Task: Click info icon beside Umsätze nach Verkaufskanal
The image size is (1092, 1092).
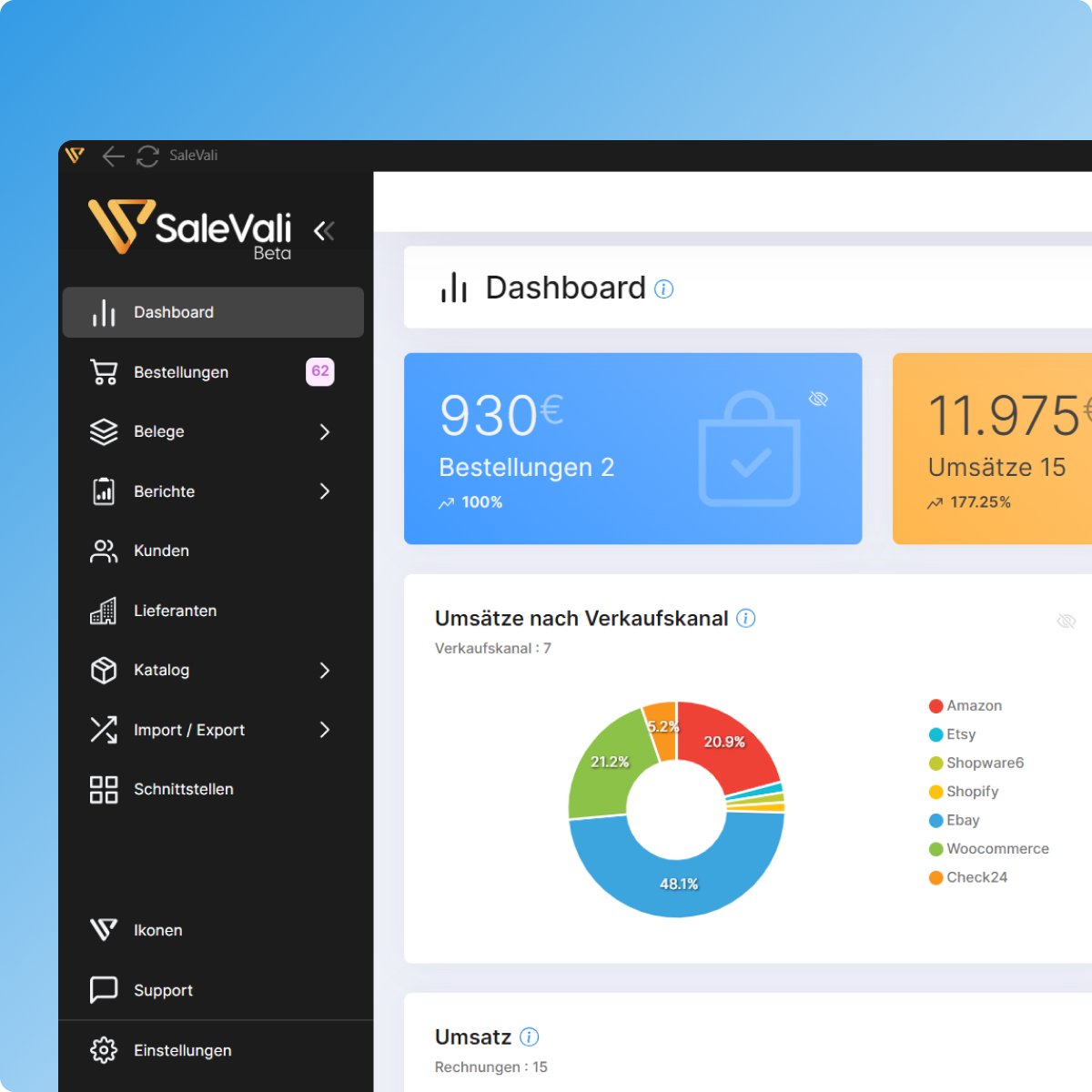Action: 746,619
